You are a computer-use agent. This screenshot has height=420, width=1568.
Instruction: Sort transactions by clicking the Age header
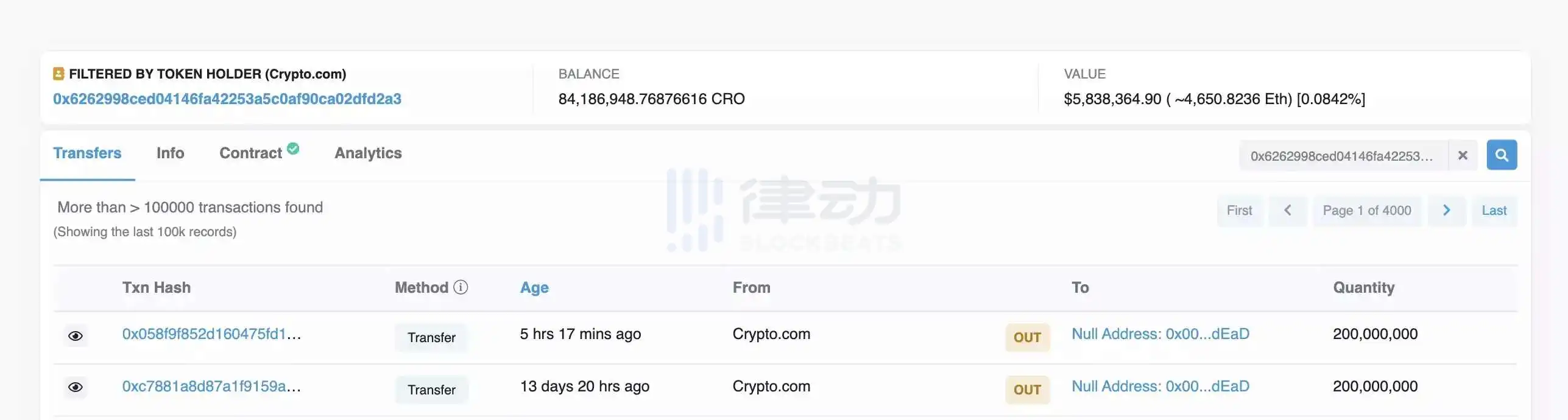534,287
